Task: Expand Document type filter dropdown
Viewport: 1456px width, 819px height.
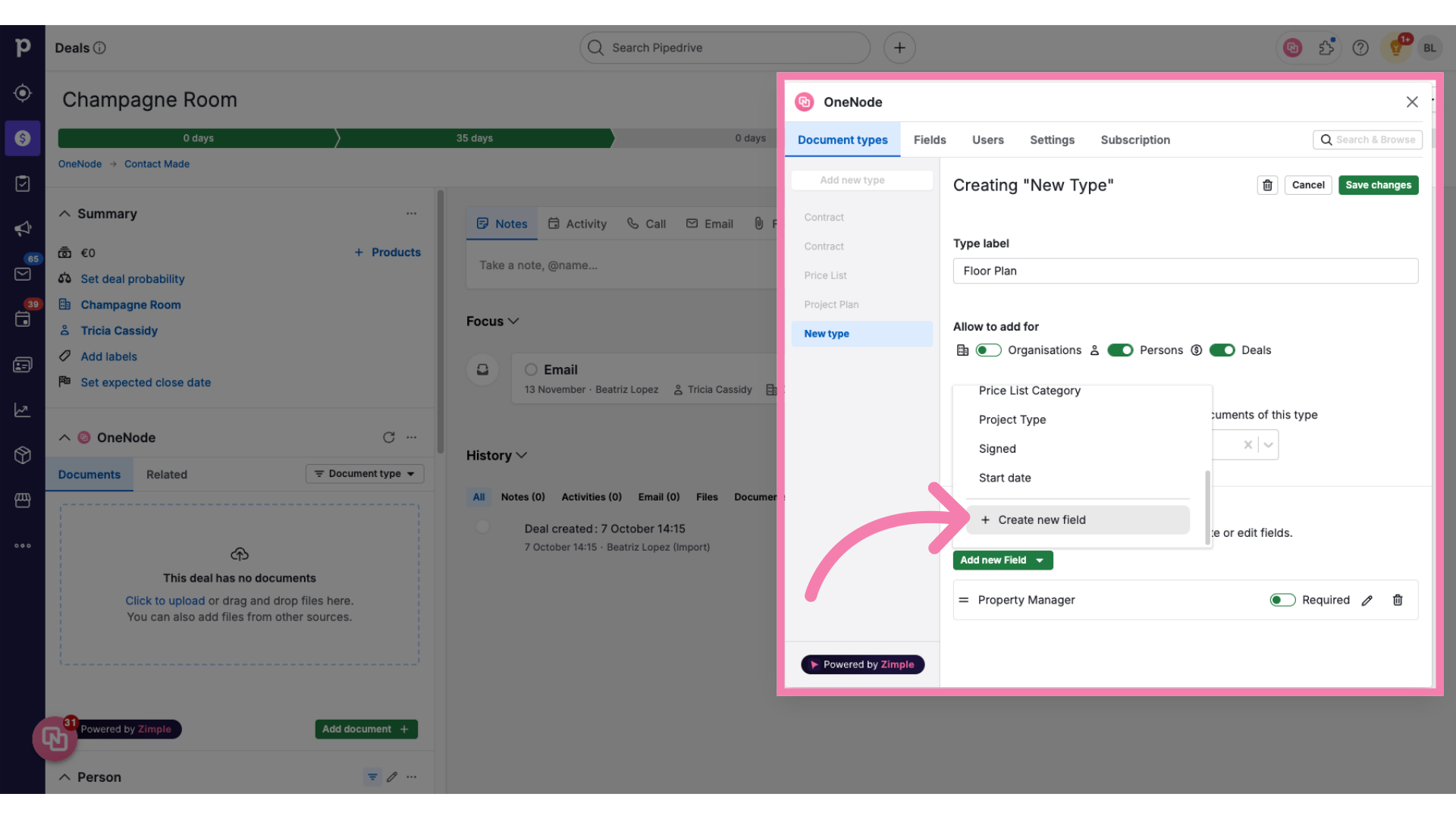Action: coord(364,474)
